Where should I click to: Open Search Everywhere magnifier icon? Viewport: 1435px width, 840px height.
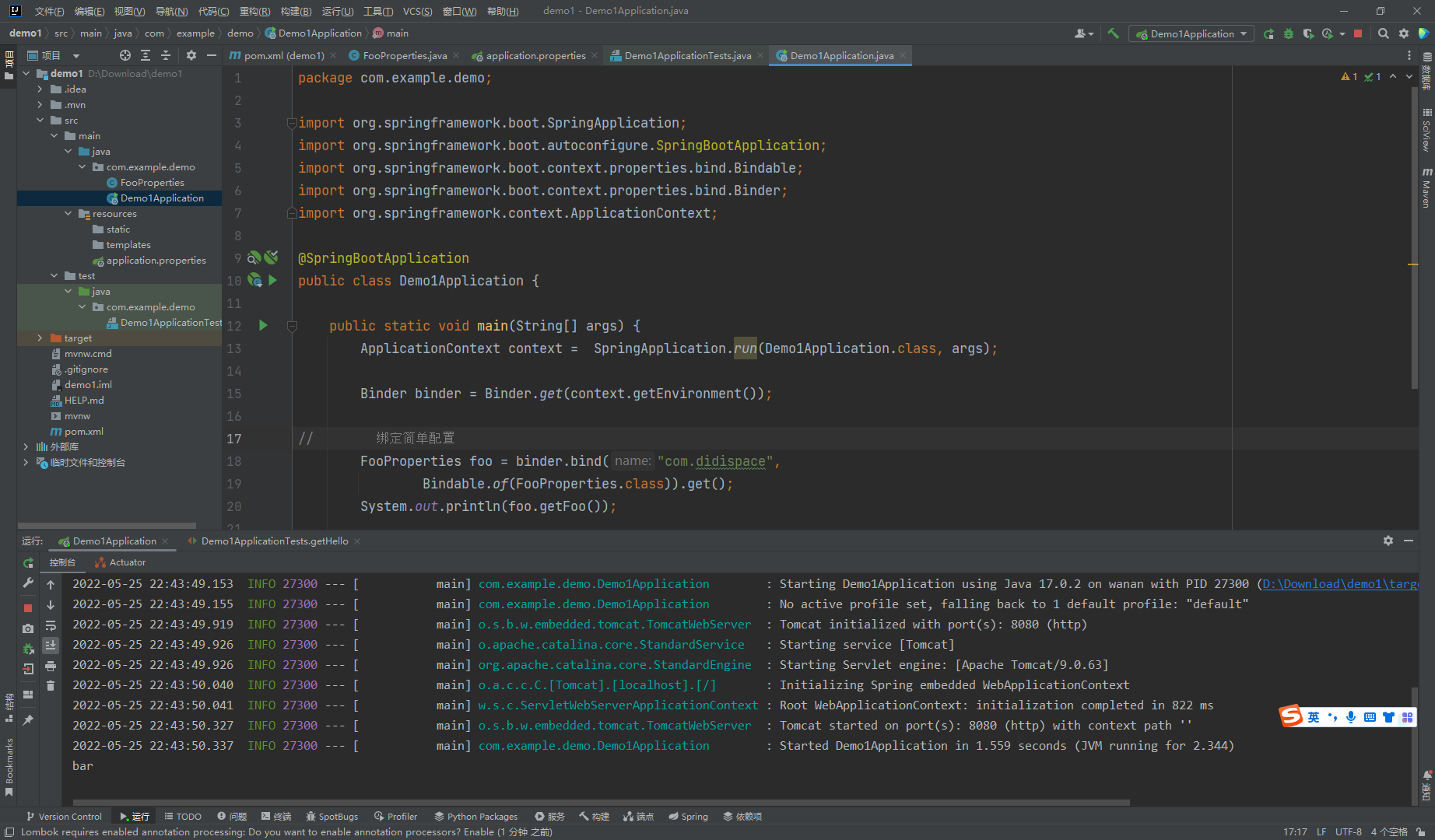1383,33
